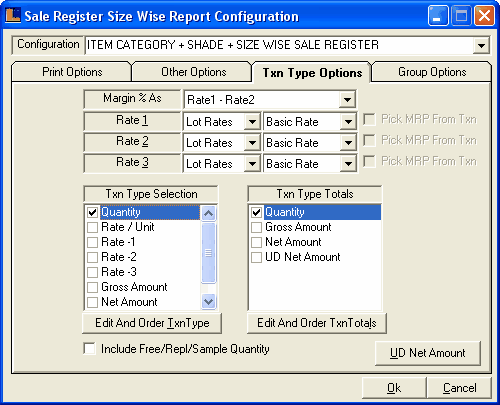Open the Group Options tab
This screenshot has width=500, height=405.
(x=432, y=72)
